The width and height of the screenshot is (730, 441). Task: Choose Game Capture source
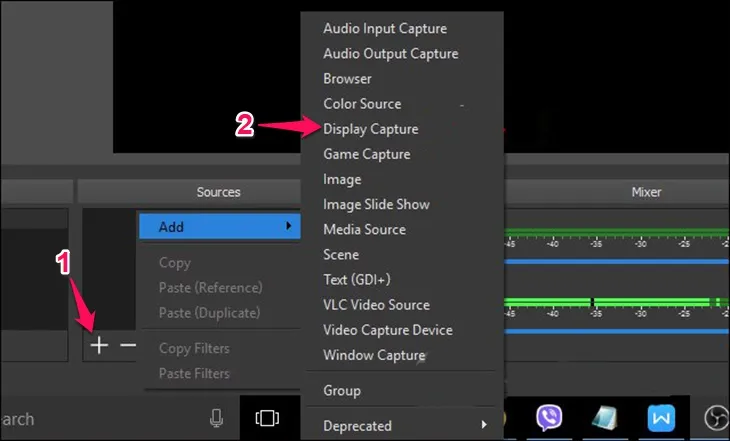click(367, 154)
